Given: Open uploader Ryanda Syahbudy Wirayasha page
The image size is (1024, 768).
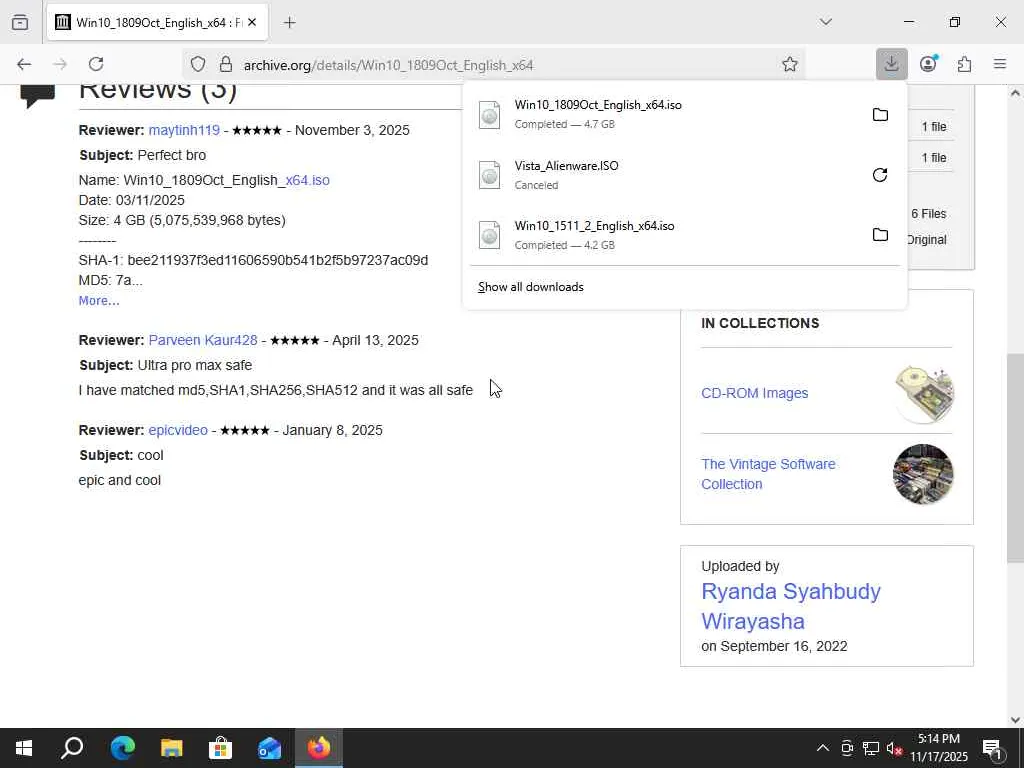Looking at the screenshot, I should click(x=791, y=606).
